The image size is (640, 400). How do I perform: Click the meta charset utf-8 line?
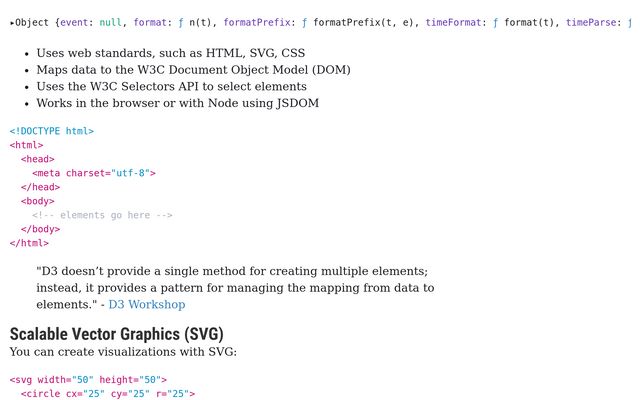94,173
